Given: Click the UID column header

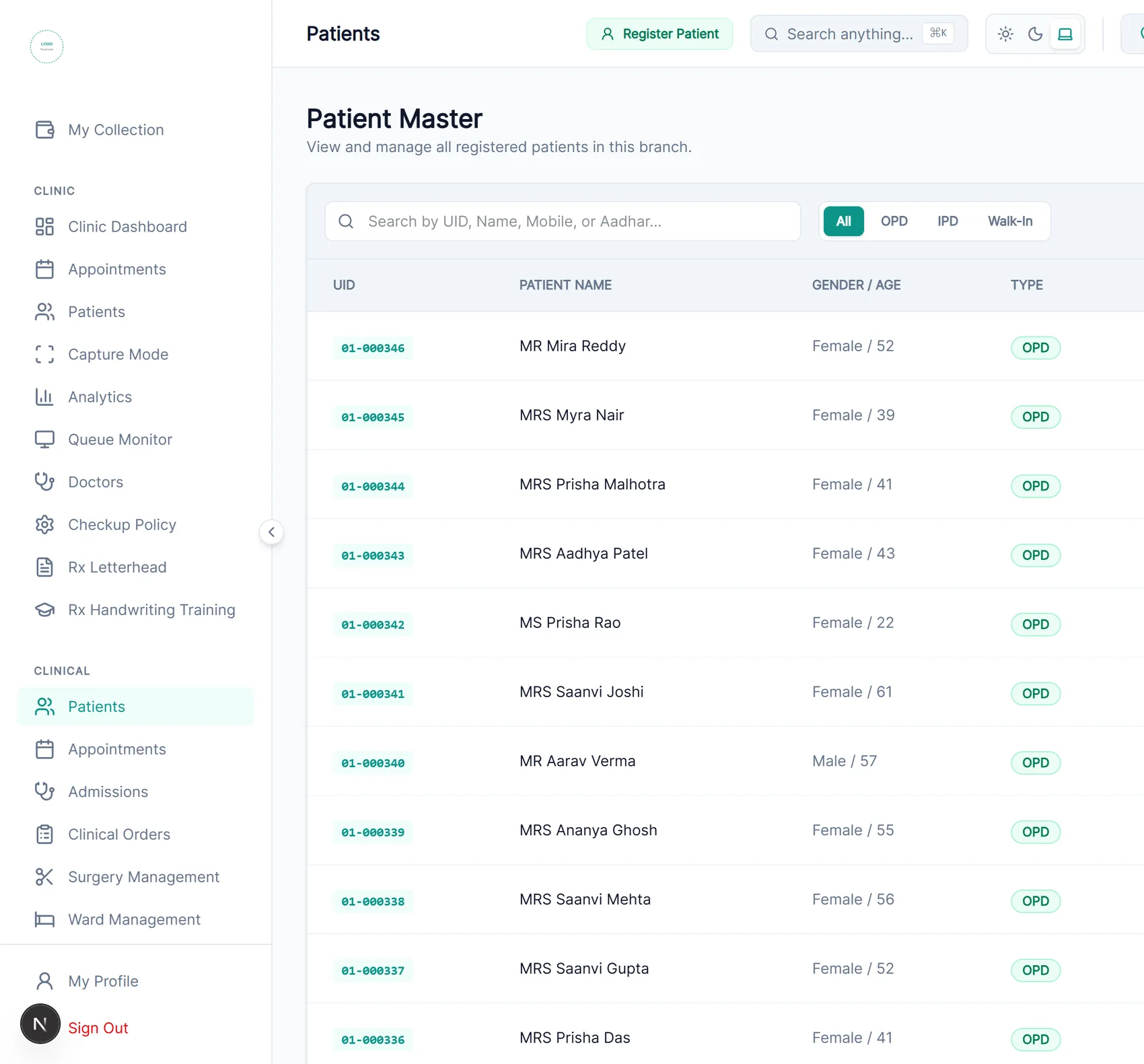Looking at the screenshot, I should coord(344,285).
